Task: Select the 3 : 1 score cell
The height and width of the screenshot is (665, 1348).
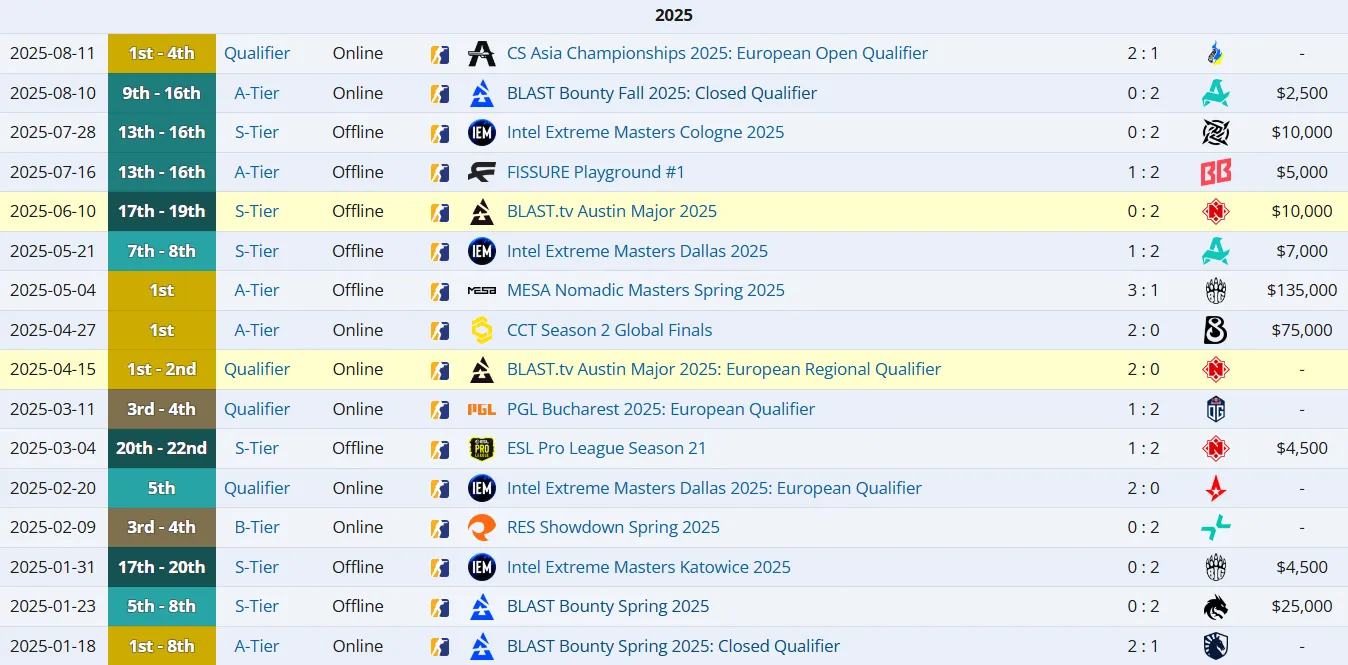Action: tap(1143, 291)
